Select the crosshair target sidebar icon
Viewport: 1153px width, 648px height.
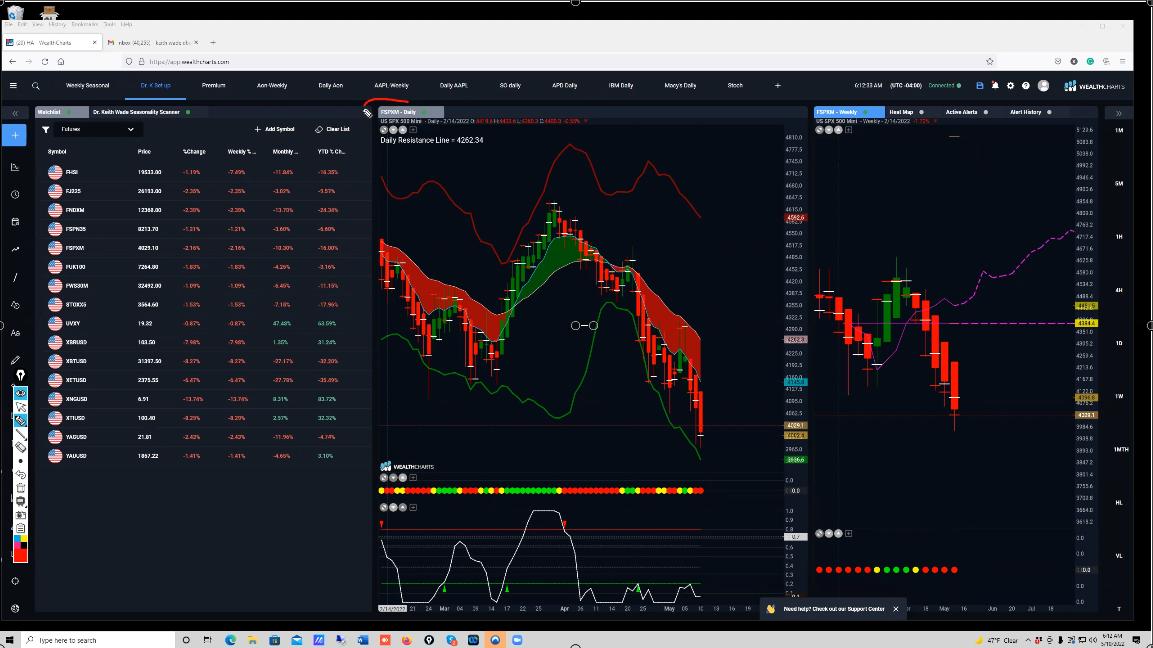[x=15, y=581]
